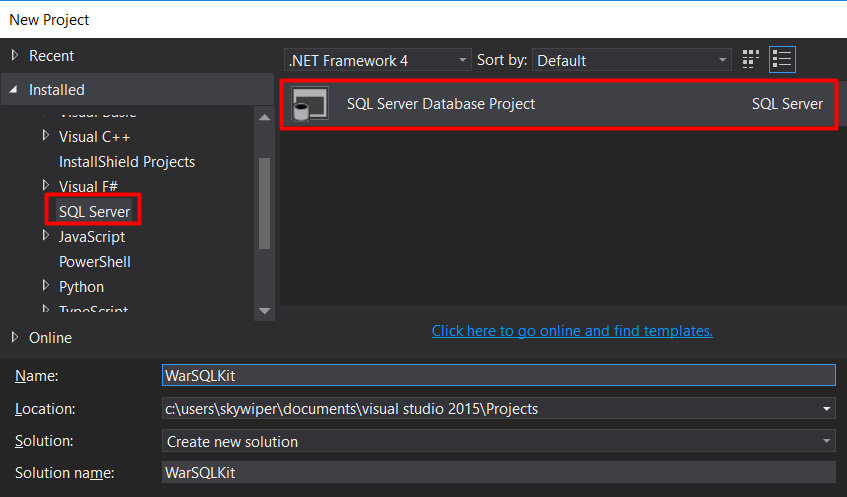Expand the Online section
847x497 pixels.
[x=15, y=337]
